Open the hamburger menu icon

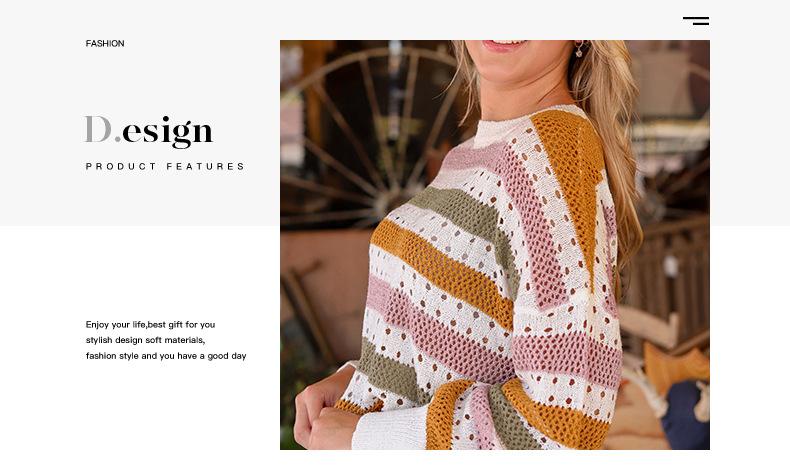[696, 21]
